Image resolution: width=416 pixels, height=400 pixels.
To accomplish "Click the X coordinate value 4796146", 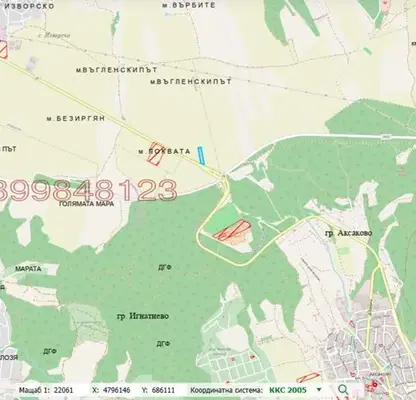I will [117, 390].
